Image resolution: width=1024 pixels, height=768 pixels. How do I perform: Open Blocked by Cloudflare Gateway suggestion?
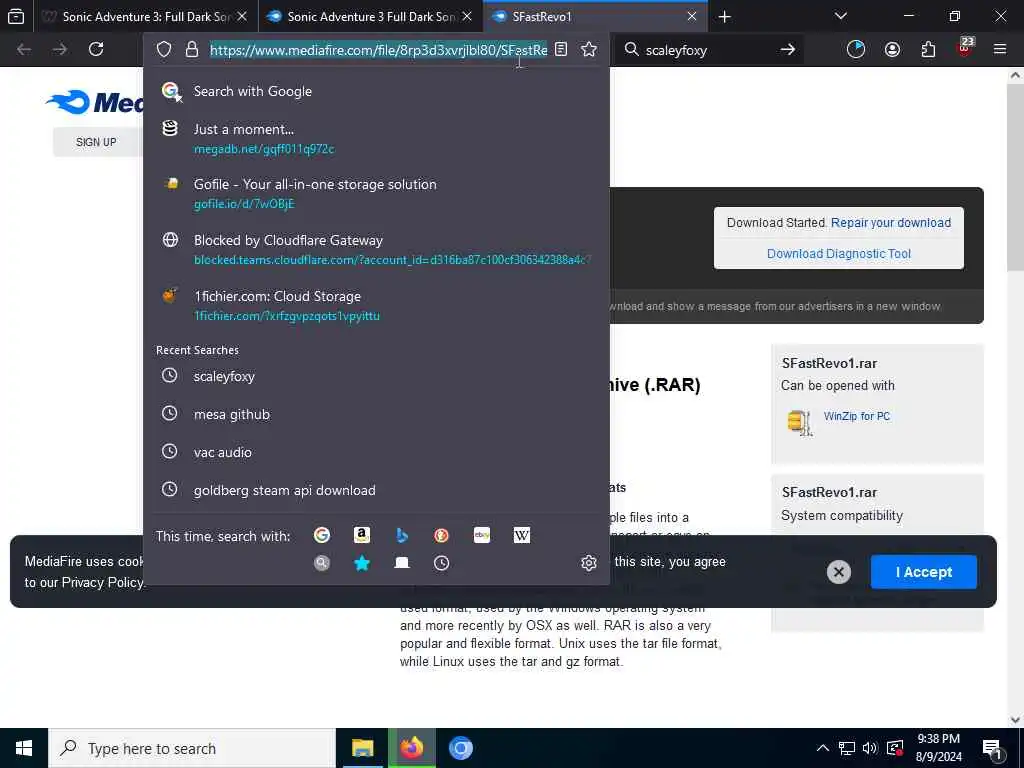pos(376,249)
